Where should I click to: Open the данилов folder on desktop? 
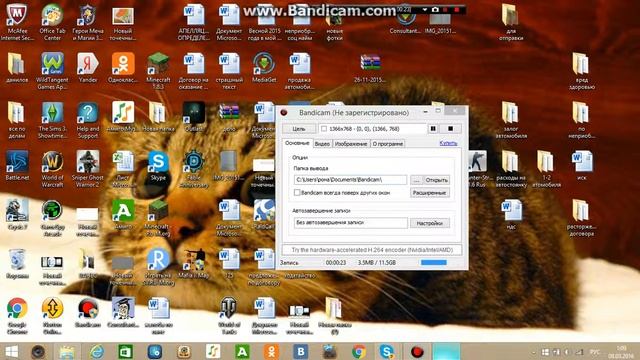[17, 68]
